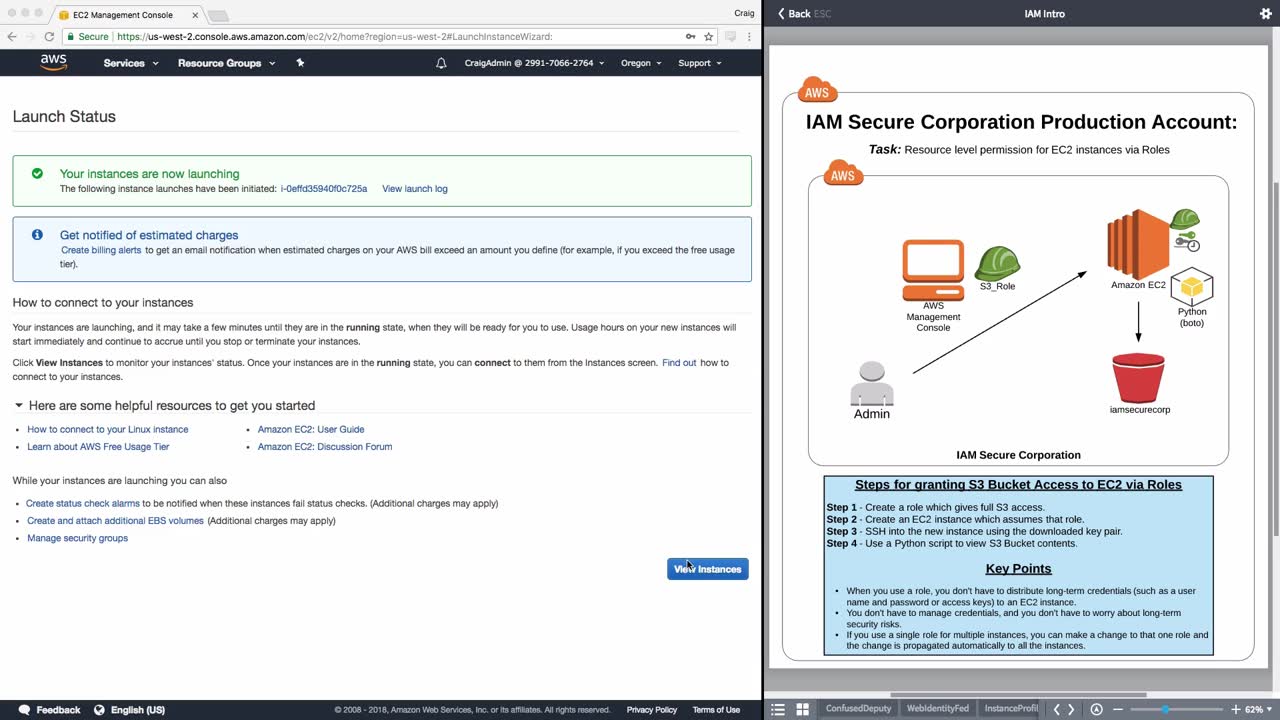Image resolution: width=1280 pixels, height=720 pixels.
Task: Open the Oregon region dropdown
Action: [641, 63]
